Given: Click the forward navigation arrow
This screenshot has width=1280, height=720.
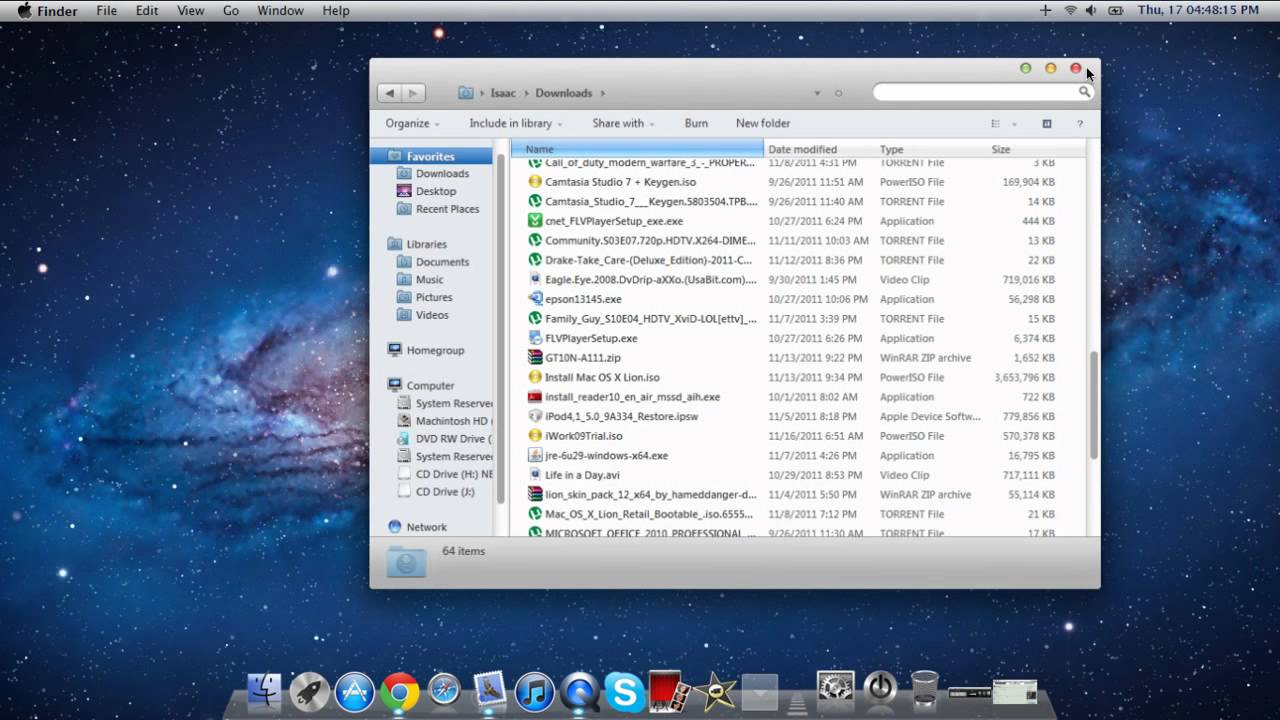Looking at the screenshot, I should [413, 93].
